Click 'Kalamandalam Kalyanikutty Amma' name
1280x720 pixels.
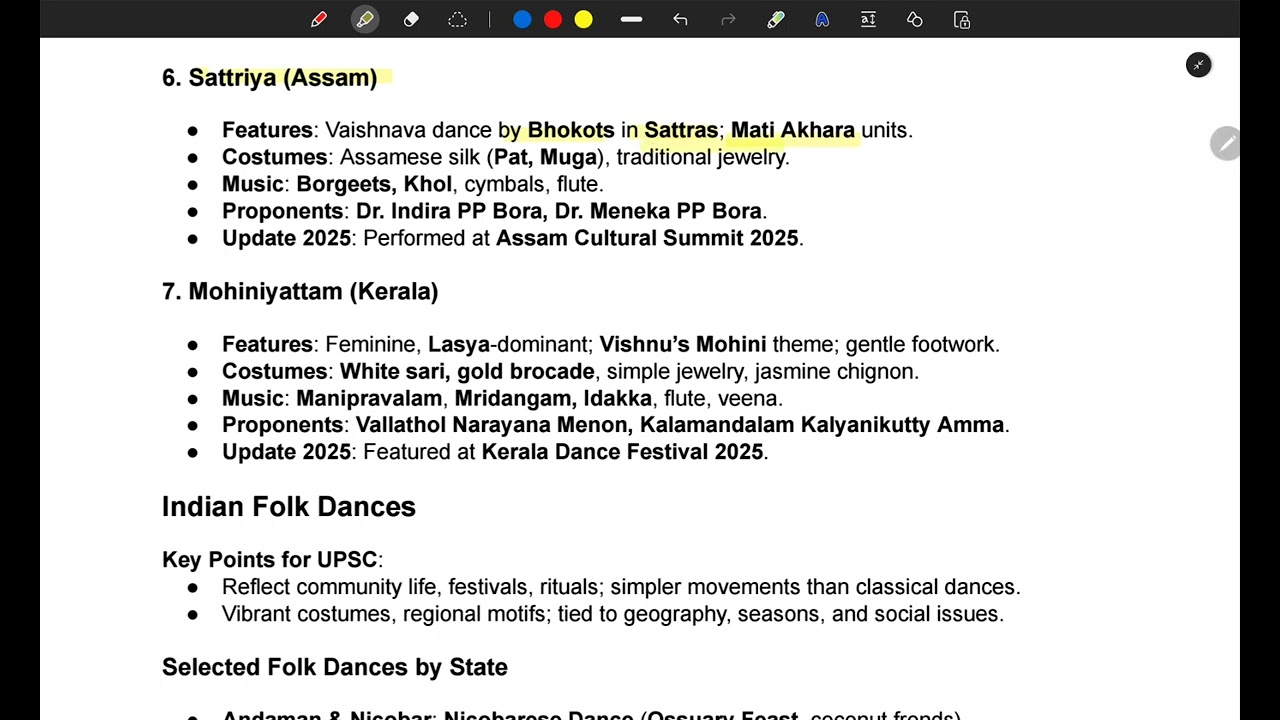(x=822, y=425)
